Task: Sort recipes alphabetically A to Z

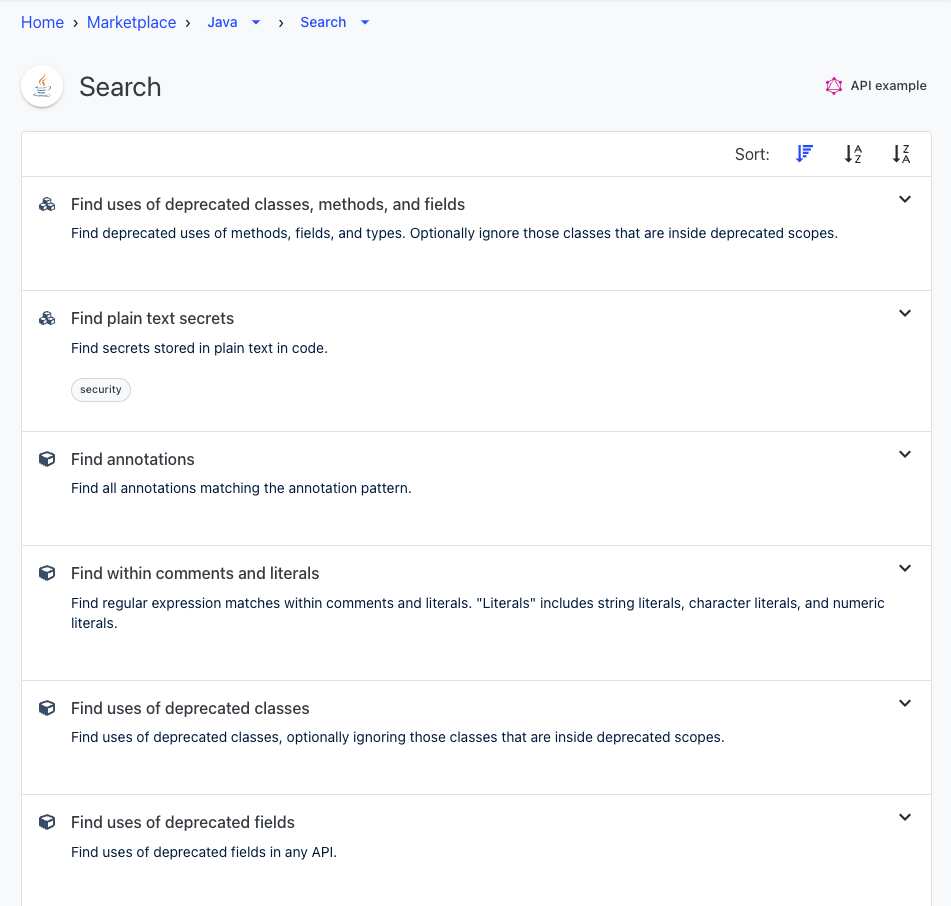Action: [x=853, y=154]
